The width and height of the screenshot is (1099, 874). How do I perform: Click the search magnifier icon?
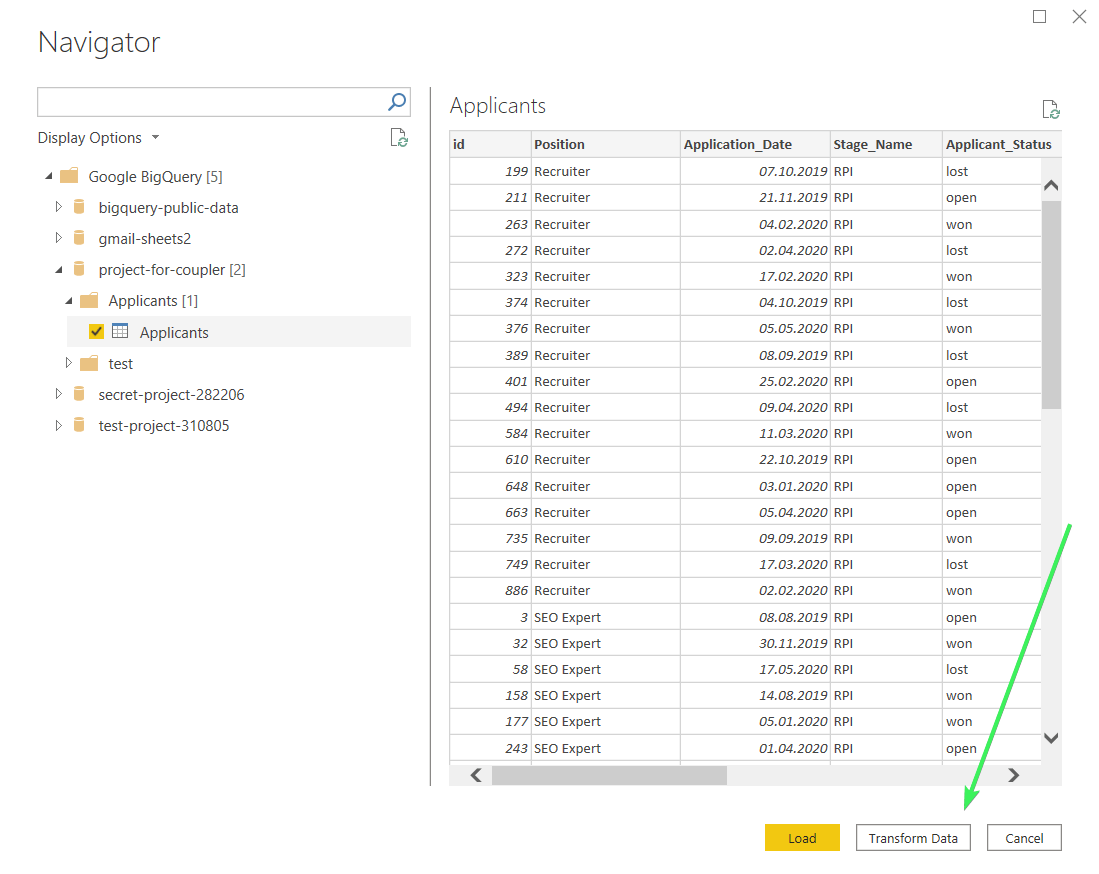[x=397, y=102]
